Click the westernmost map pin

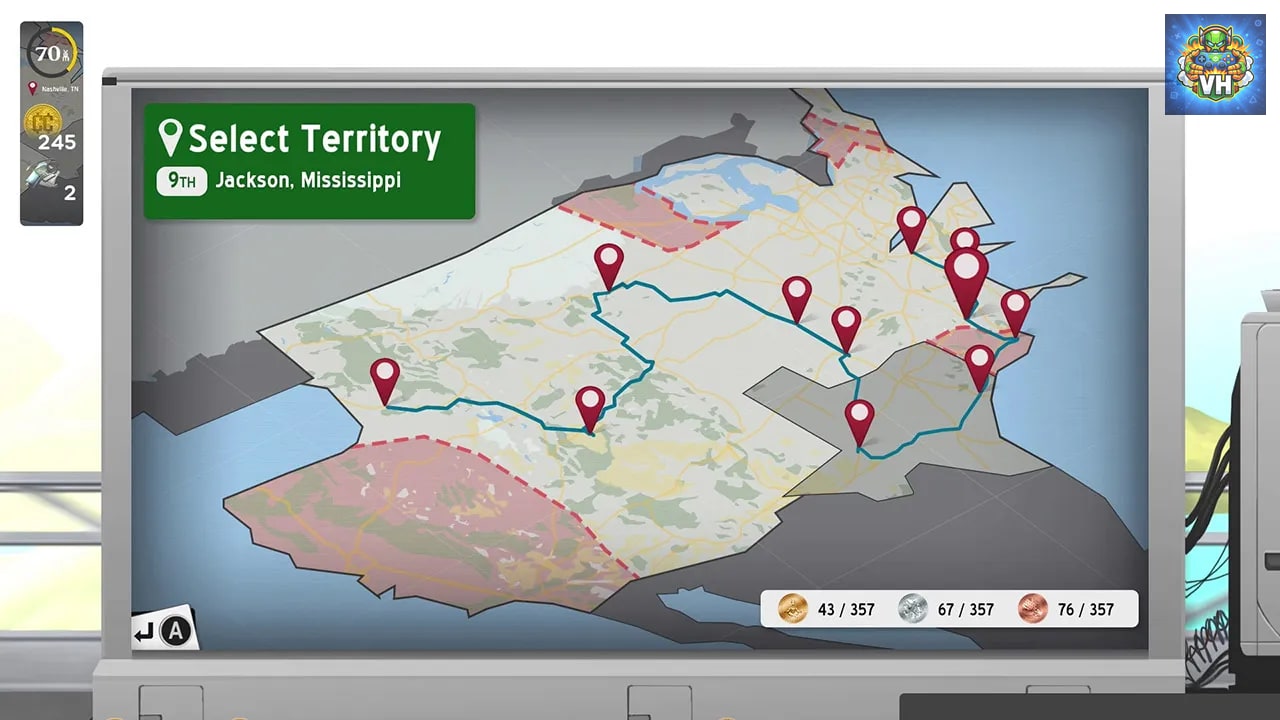tap(385, 382)
